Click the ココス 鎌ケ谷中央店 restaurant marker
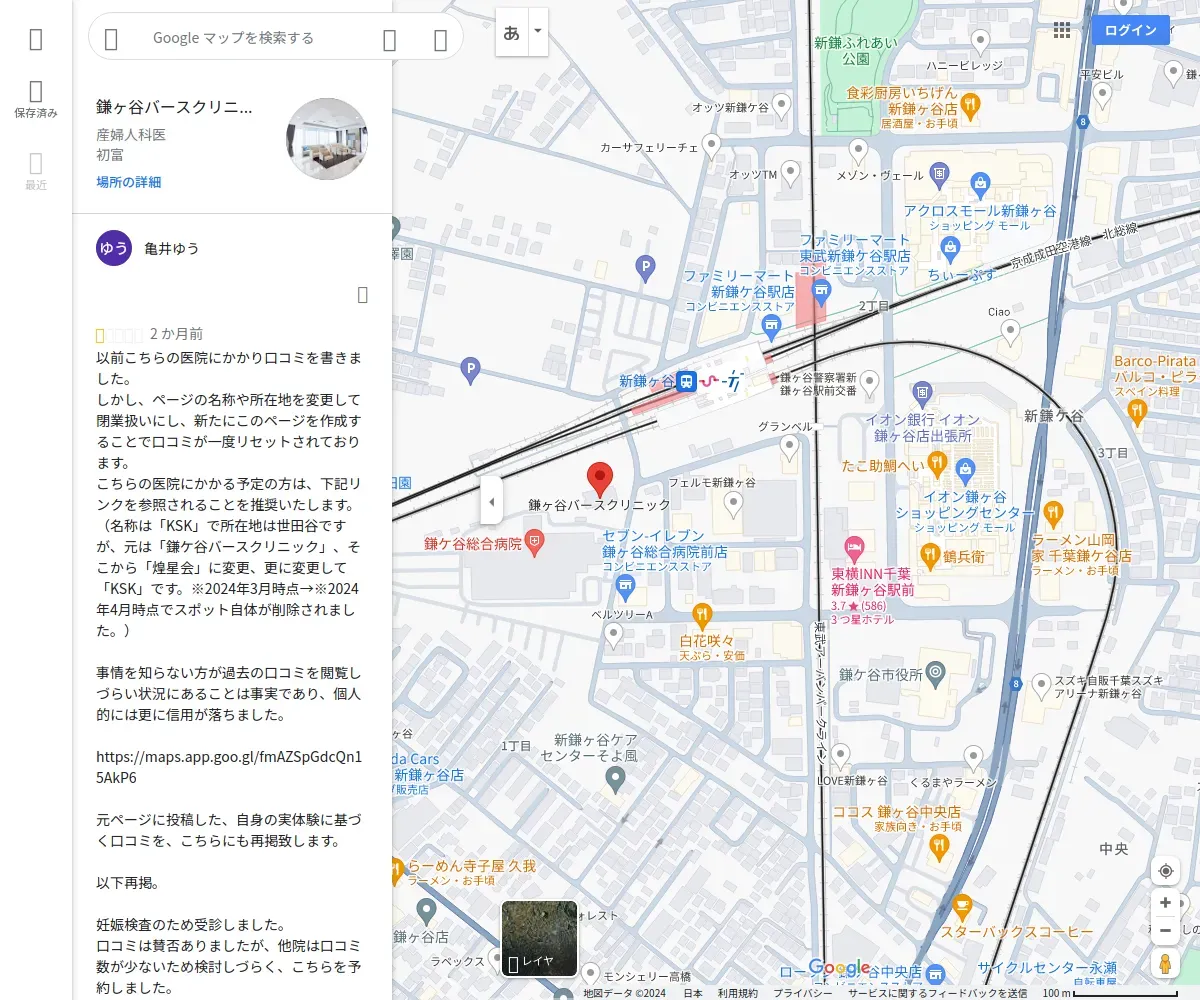 click(x=938, y=848)
